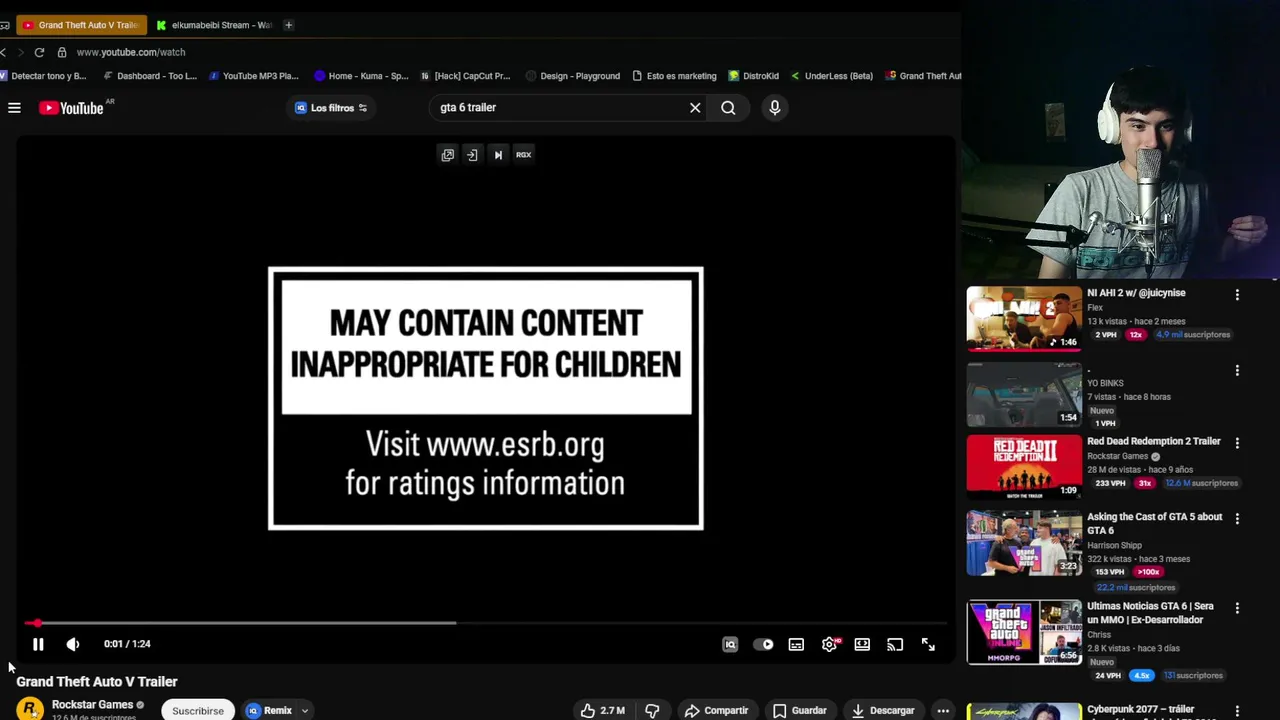
Task: Open the Los filtros filter button
Action: coord(331,108)
